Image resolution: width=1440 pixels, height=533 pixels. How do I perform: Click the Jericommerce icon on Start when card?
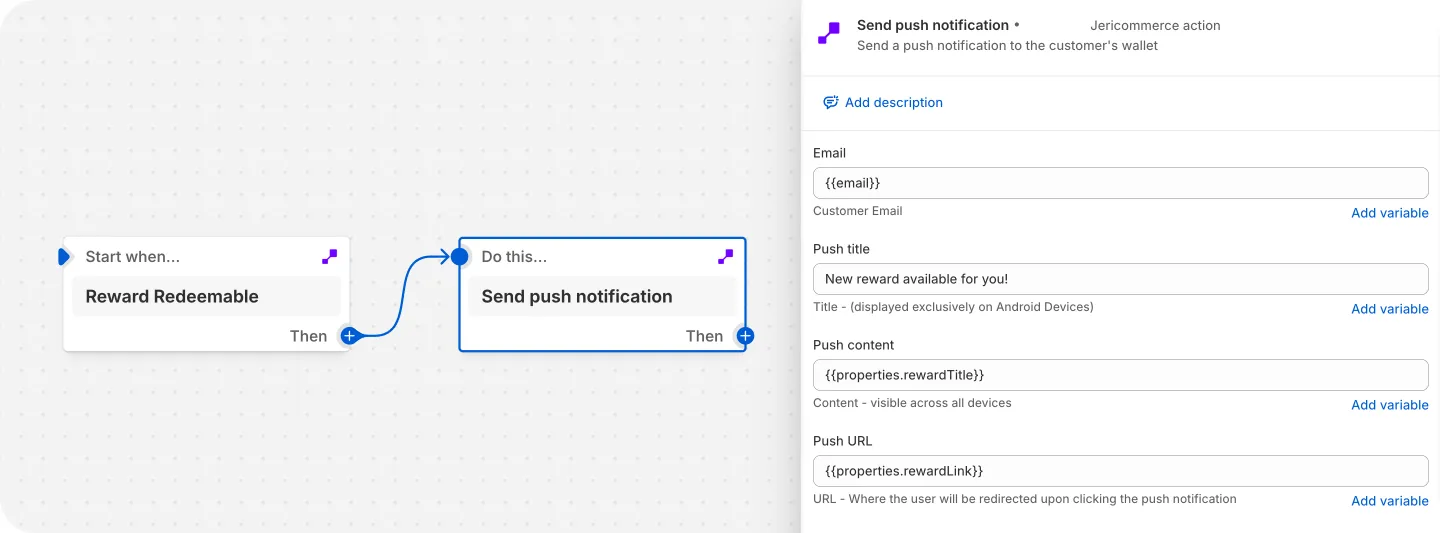coord(330,257)
